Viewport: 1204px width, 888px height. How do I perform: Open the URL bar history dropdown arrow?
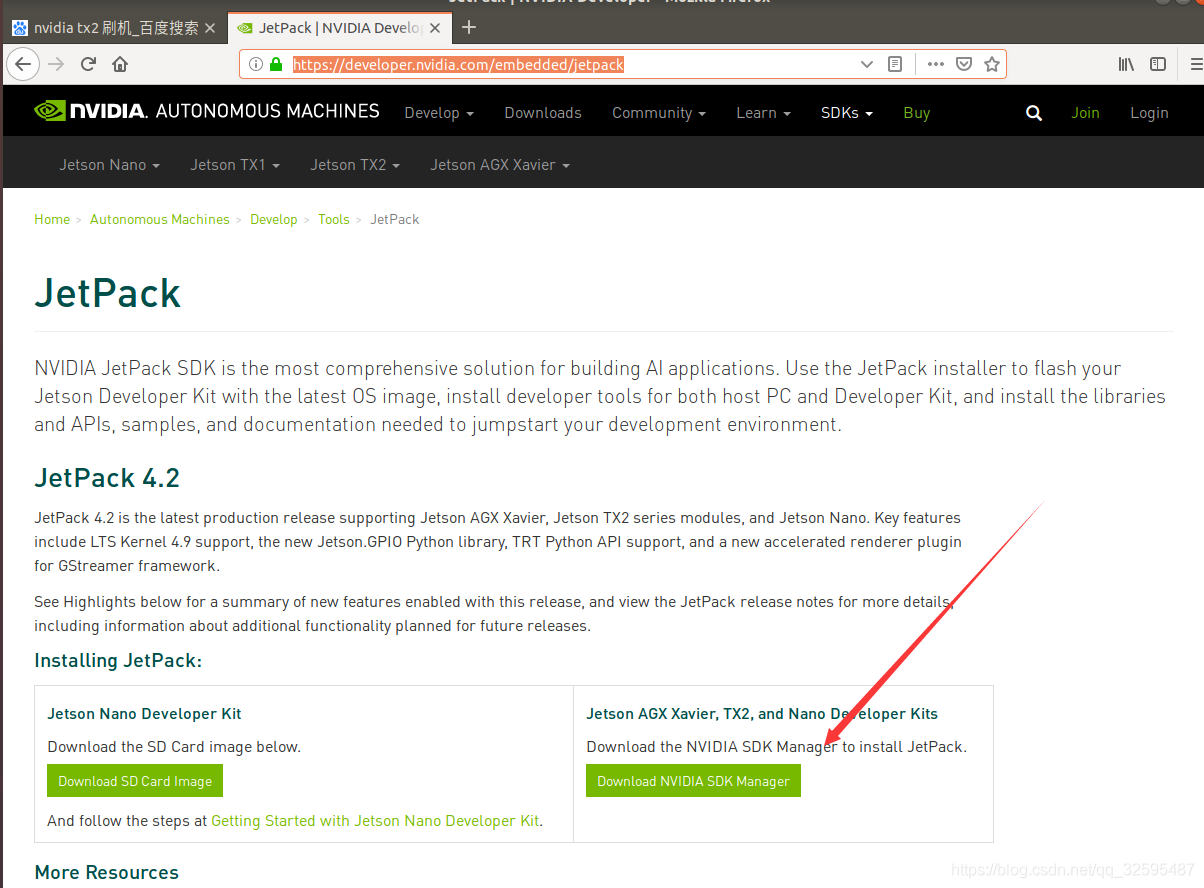pyautogui.click(x=867, y=64)
